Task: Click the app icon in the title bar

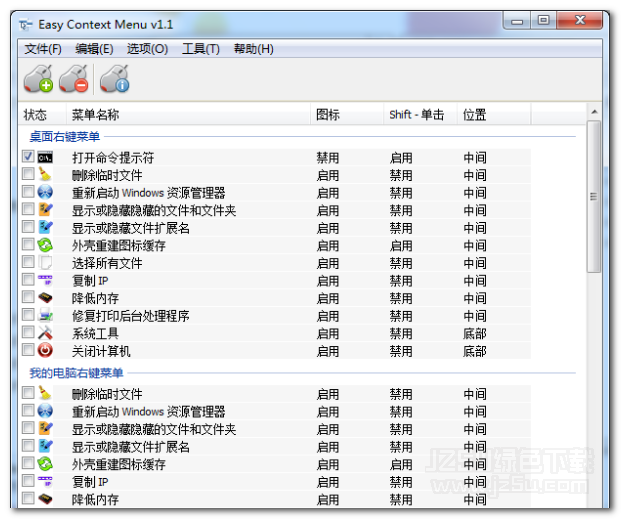Action: (x=26, y=25)
